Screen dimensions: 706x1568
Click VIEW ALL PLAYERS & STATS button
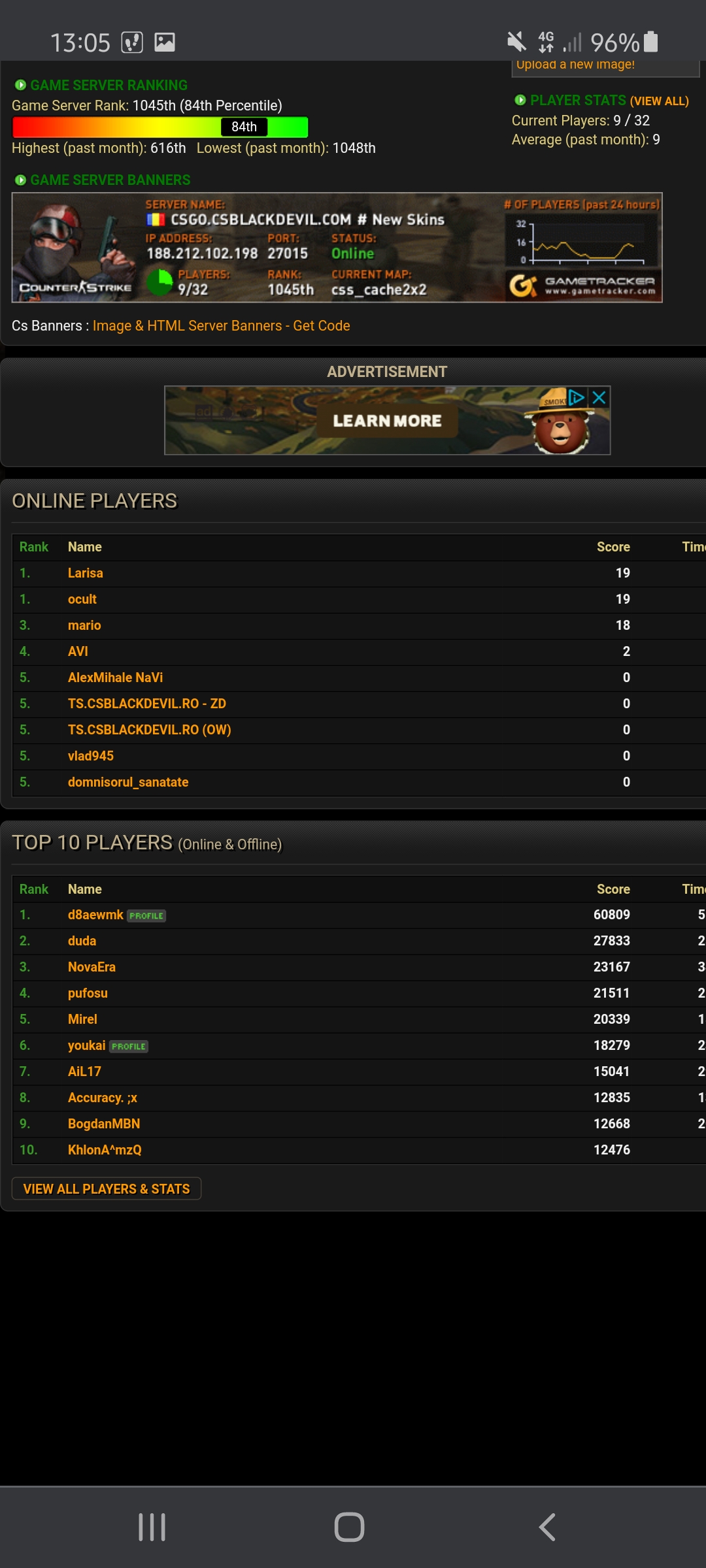pos(107,1188)
